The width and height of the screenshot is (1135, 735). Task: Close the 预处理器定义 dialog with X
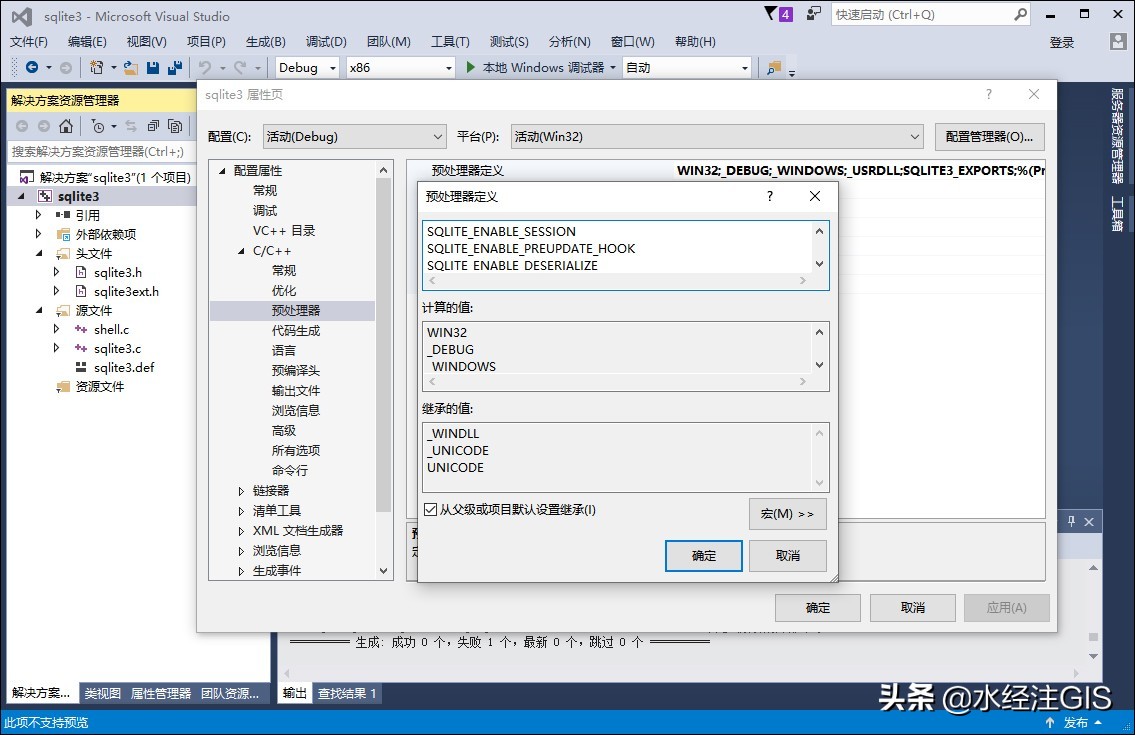pos(815,196)
